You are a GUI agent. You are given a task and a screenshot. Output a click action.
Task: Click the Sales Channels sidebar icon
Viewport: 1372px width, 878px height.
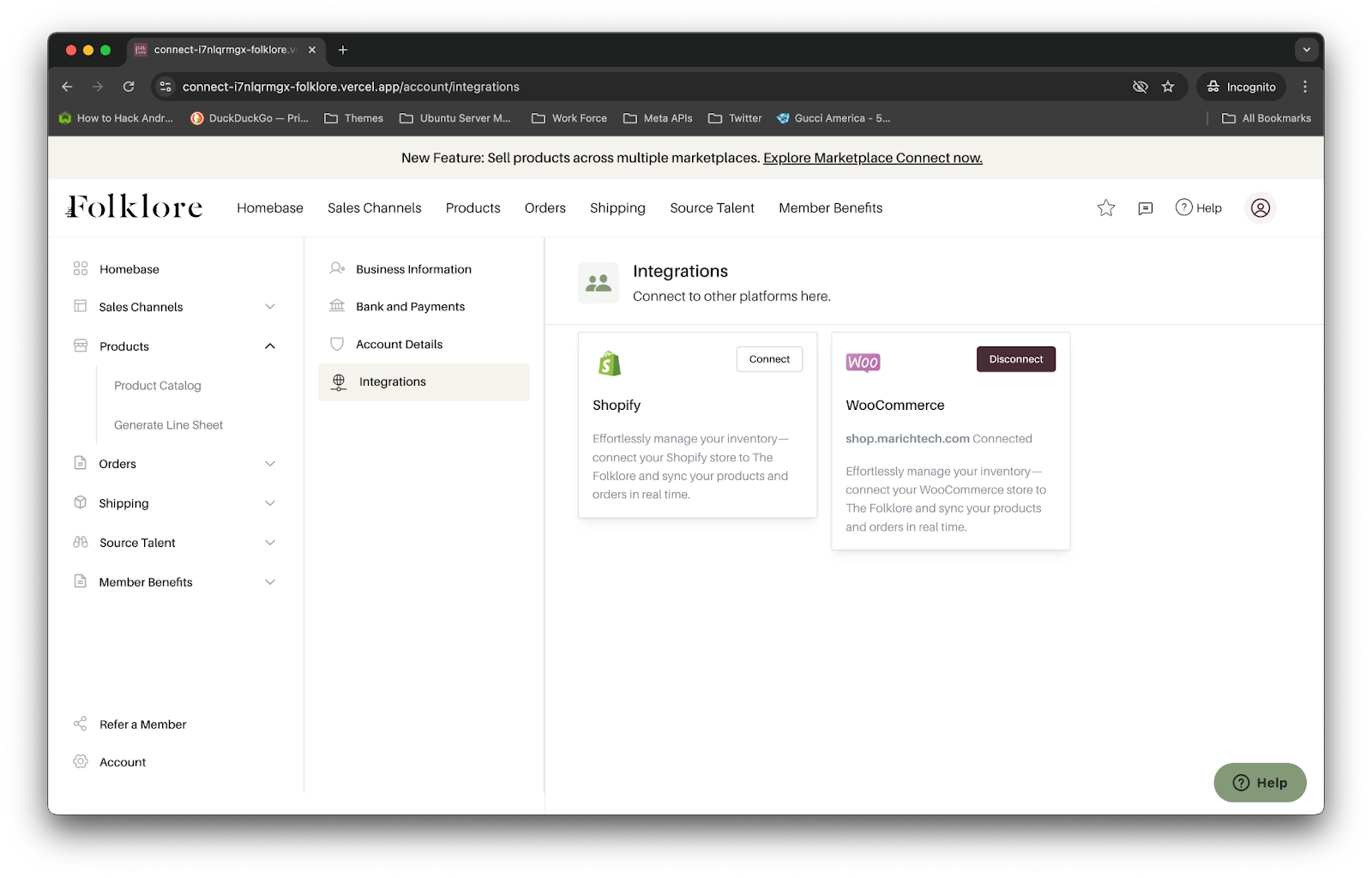(81, 306)
